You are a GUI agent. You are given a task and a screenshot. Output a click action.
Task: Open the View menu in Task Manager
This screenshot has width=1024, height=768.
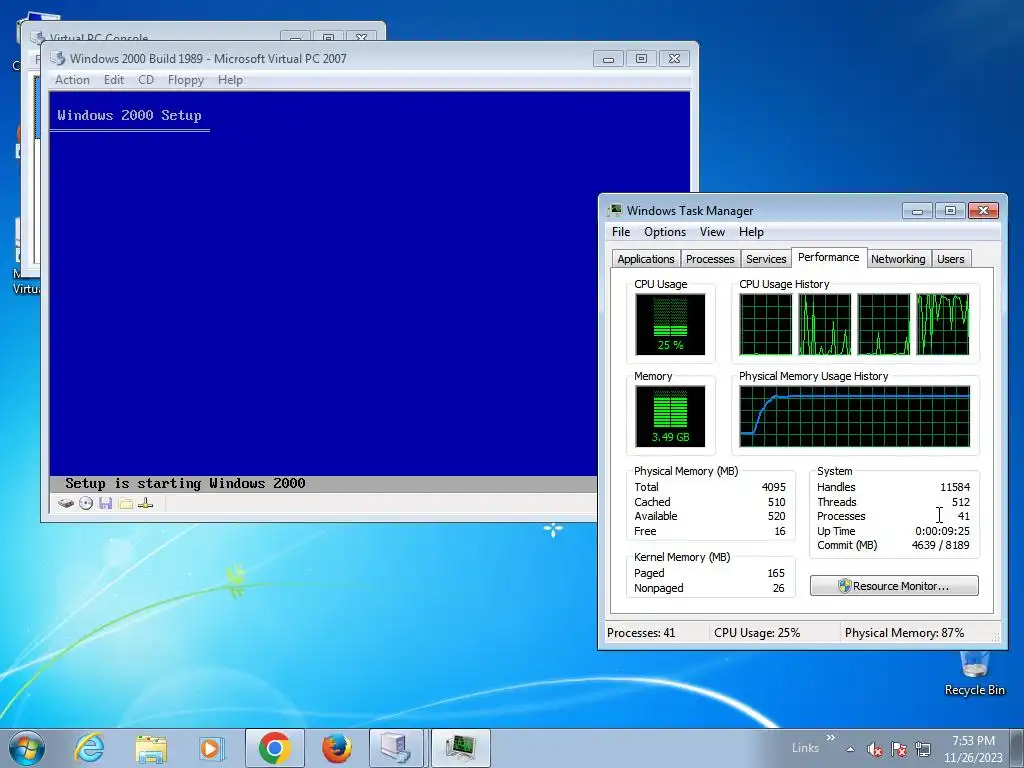pos(712,232)
